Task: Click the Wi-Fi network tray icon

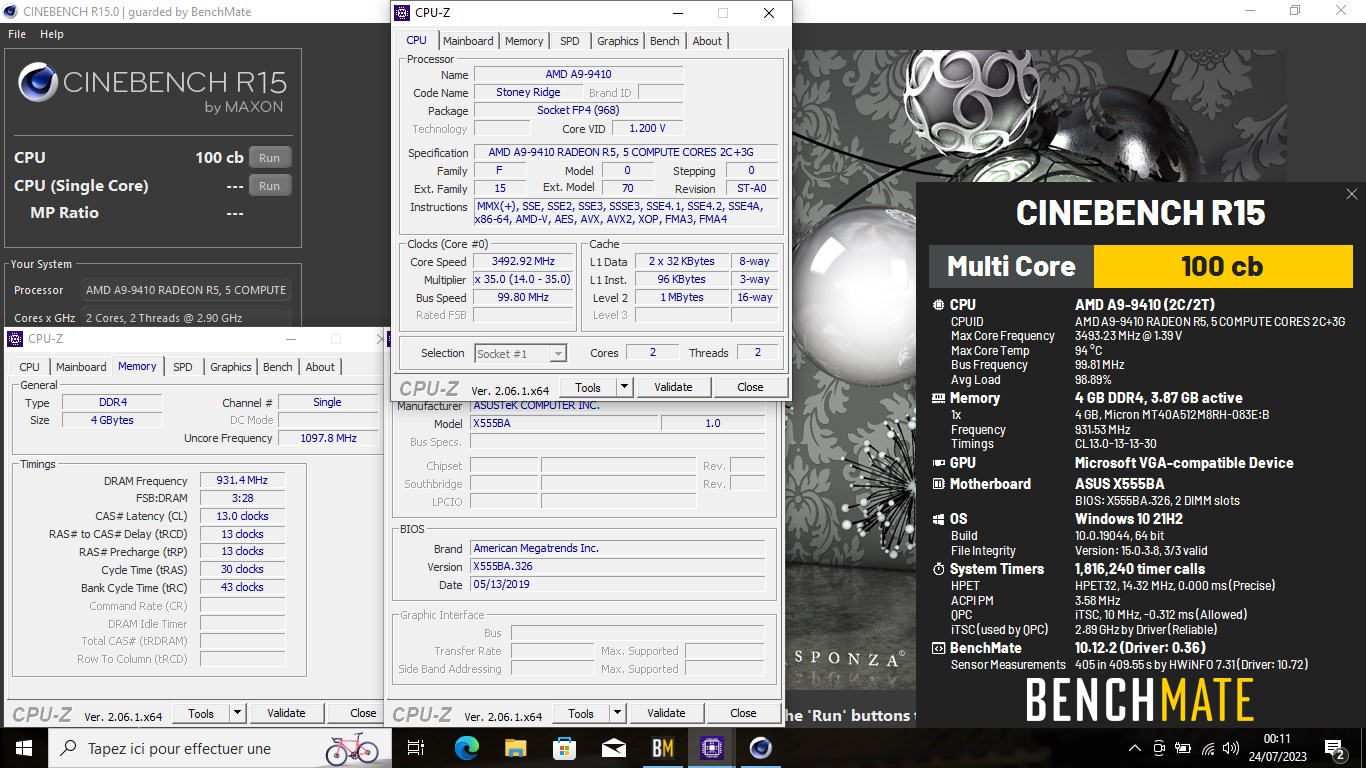Action: pos(1208,748)
